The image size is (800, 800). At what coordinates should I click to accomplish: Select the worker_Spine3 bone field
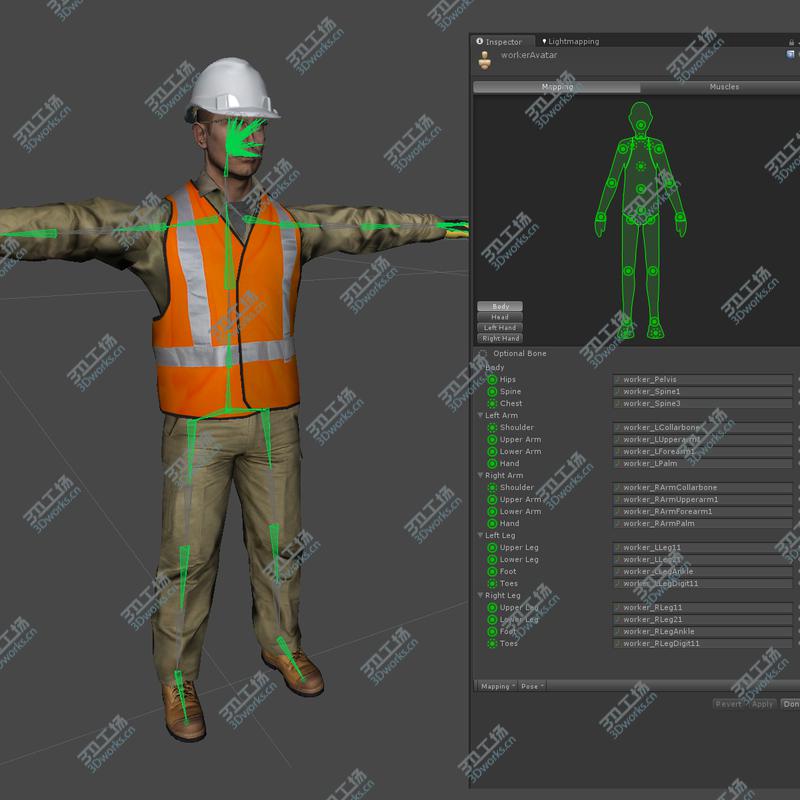(703, 404)
